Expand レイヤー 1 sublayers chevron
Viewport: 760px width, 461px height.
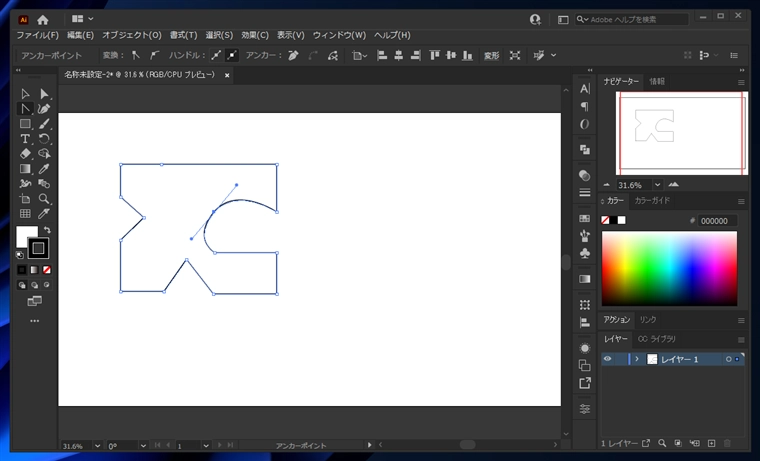[x=637, y=359]
